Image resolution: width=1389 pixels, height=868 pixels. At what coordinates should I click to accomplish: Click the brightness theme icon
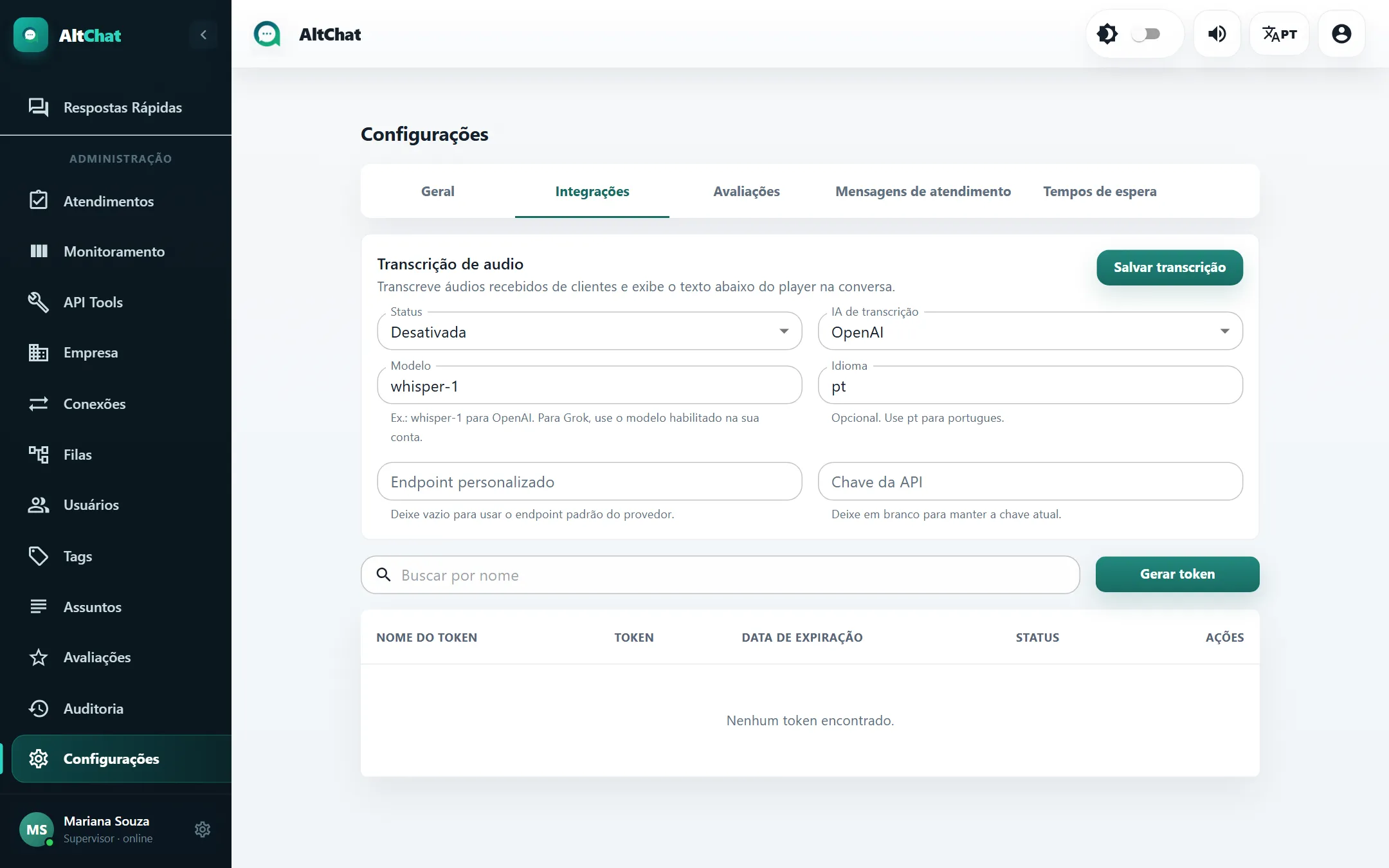click(1107, 34)
